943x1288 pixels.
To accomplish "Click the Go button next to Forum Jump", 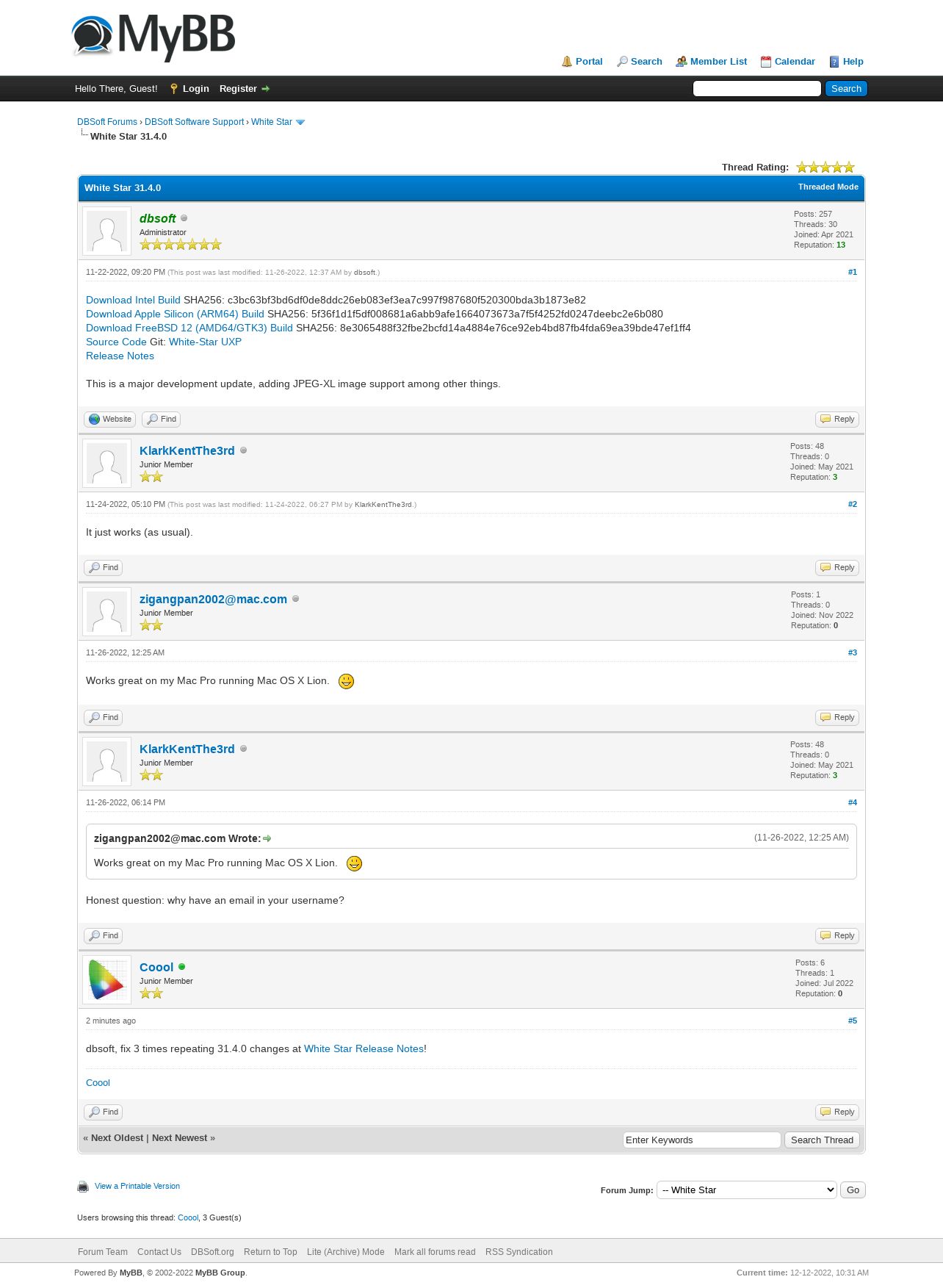I will coord(853,1190).
